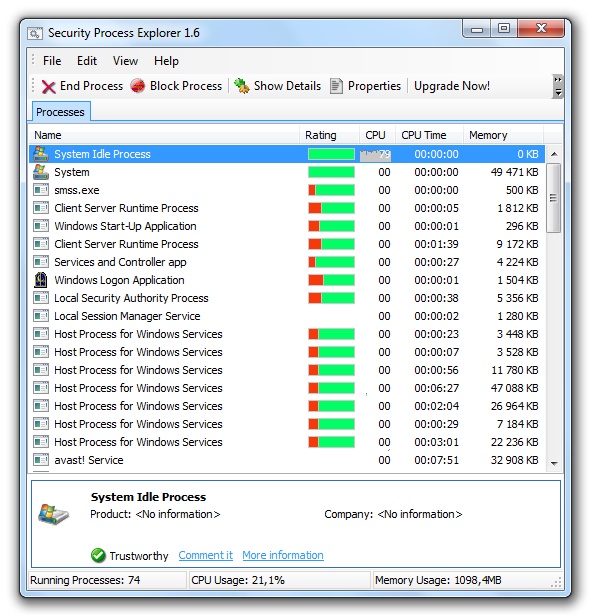Image resolution: width=593 pixels, height=615 pixels.
Task: Open the View menu
Action: coord(125,61)
